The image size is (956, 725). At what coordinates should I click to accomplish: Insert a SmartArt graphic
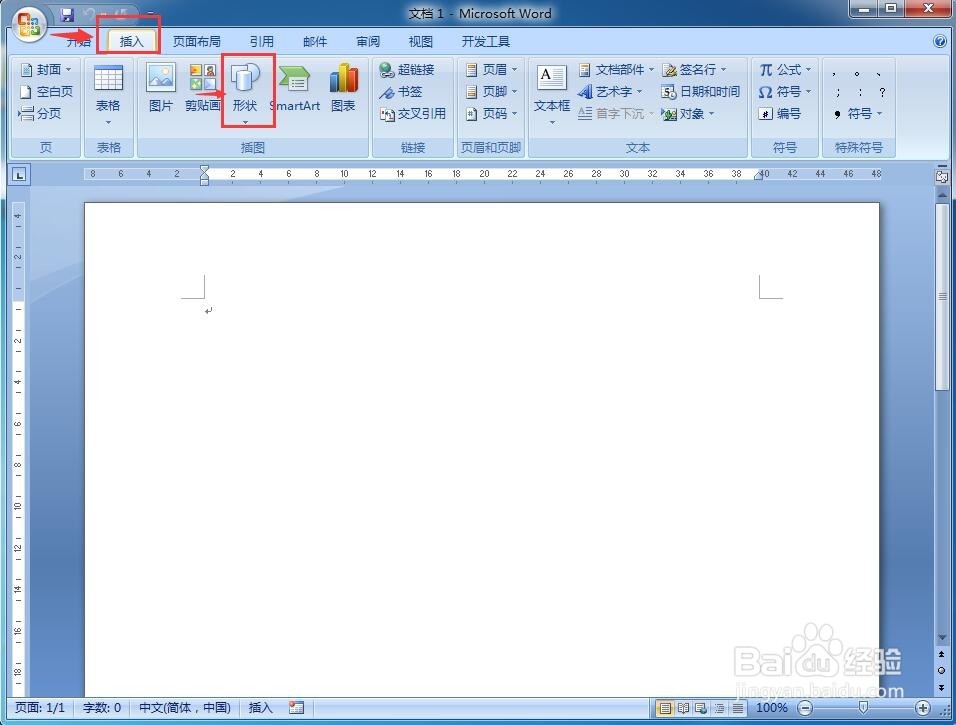pyautogui.click(x=295, y=88)
